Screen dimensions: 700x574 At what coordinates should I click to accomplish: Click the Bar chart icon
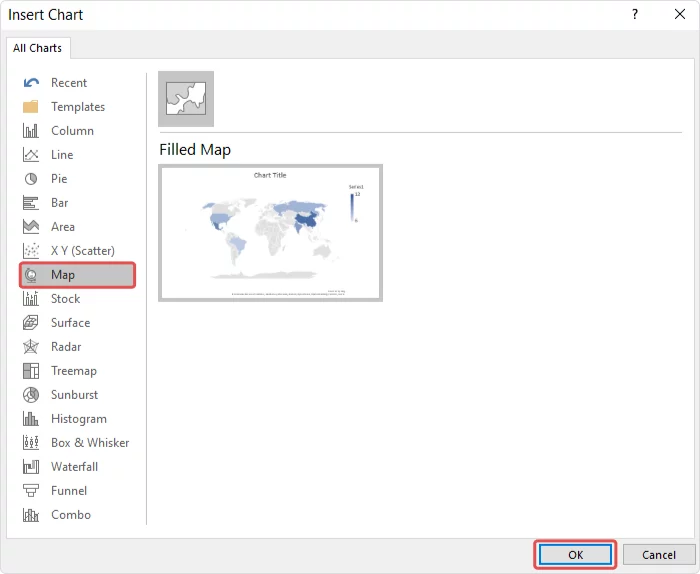point(31,203)
